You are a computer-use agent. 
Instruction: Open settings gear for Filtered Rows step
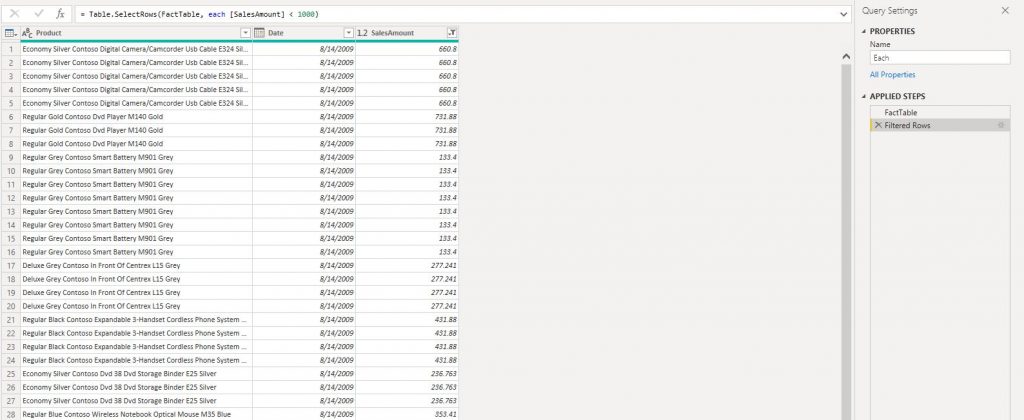[1001, 125]
